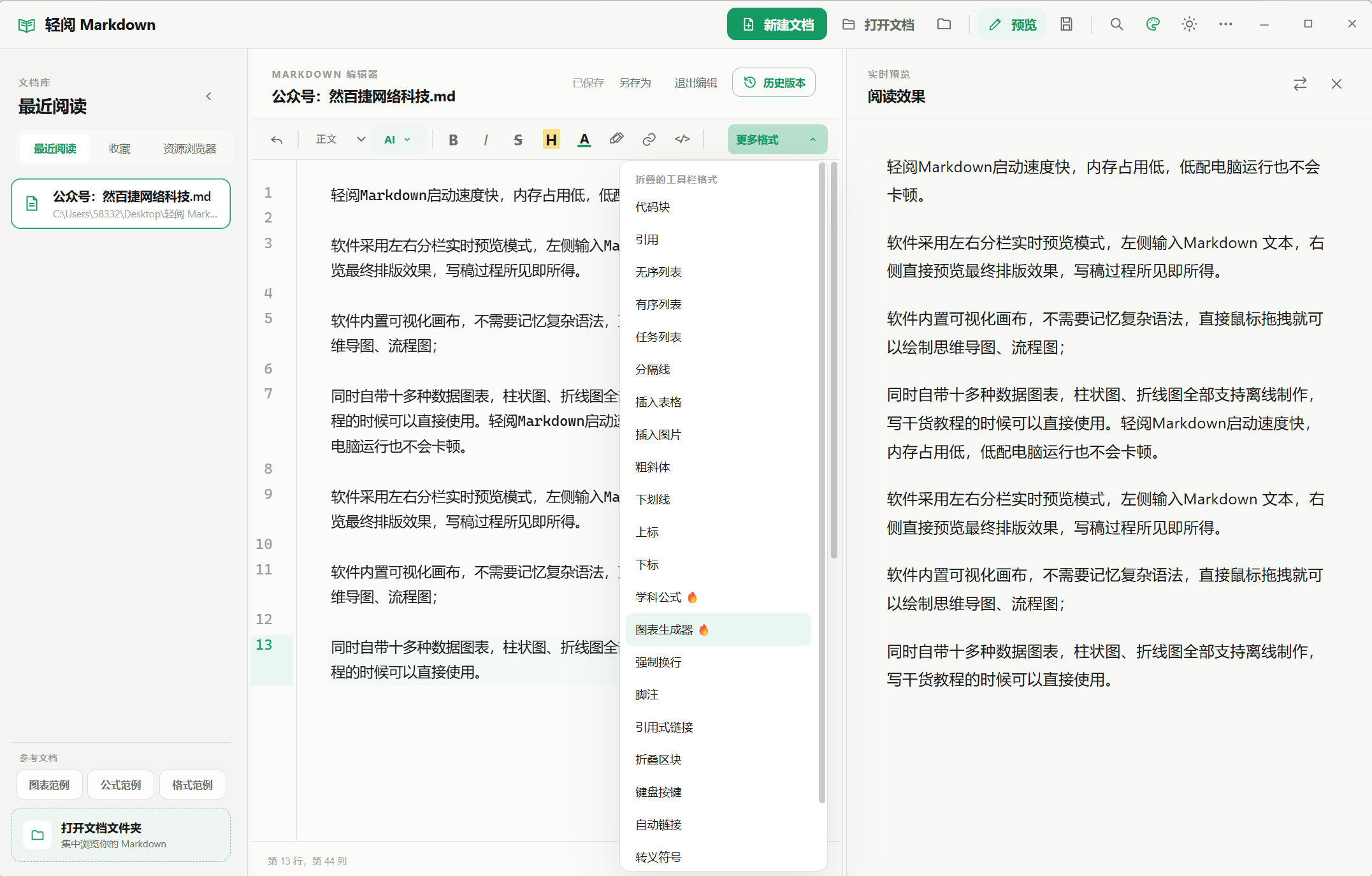
Task: Click 退出编辑 link
Action: tap(695, 83)
